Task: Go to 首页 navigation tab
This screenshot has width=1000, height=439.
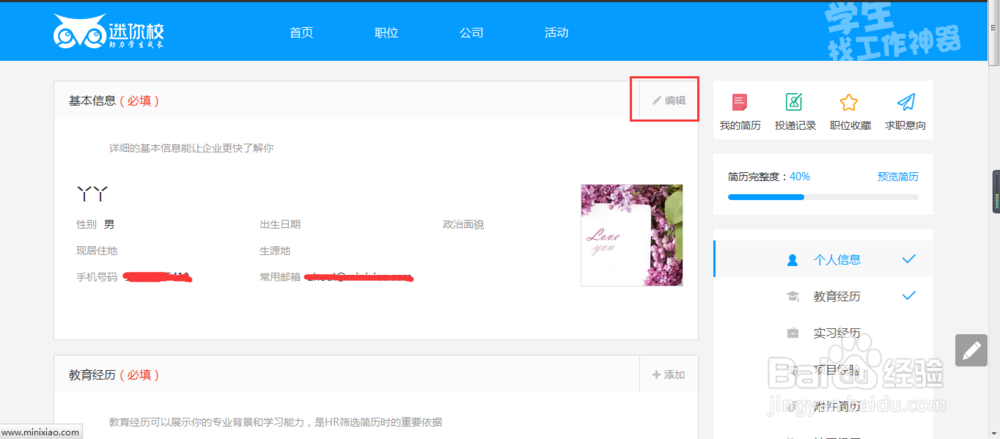Action: 302,33
